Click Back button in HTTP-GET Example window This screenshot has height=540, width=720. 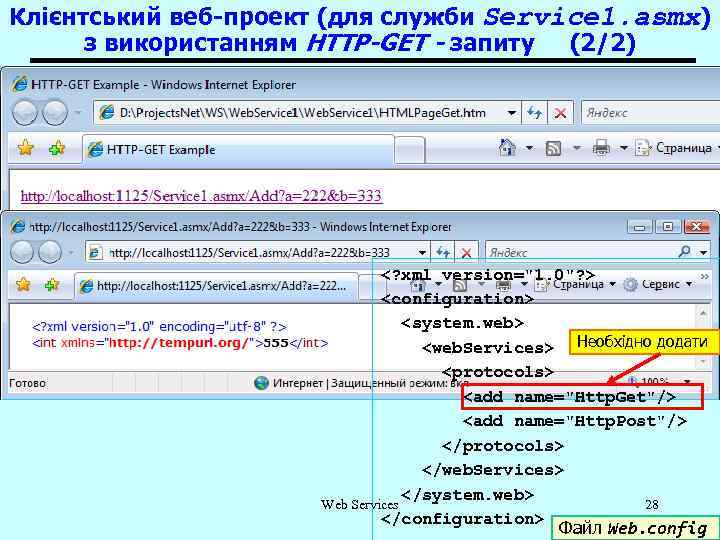click(25, 113)
